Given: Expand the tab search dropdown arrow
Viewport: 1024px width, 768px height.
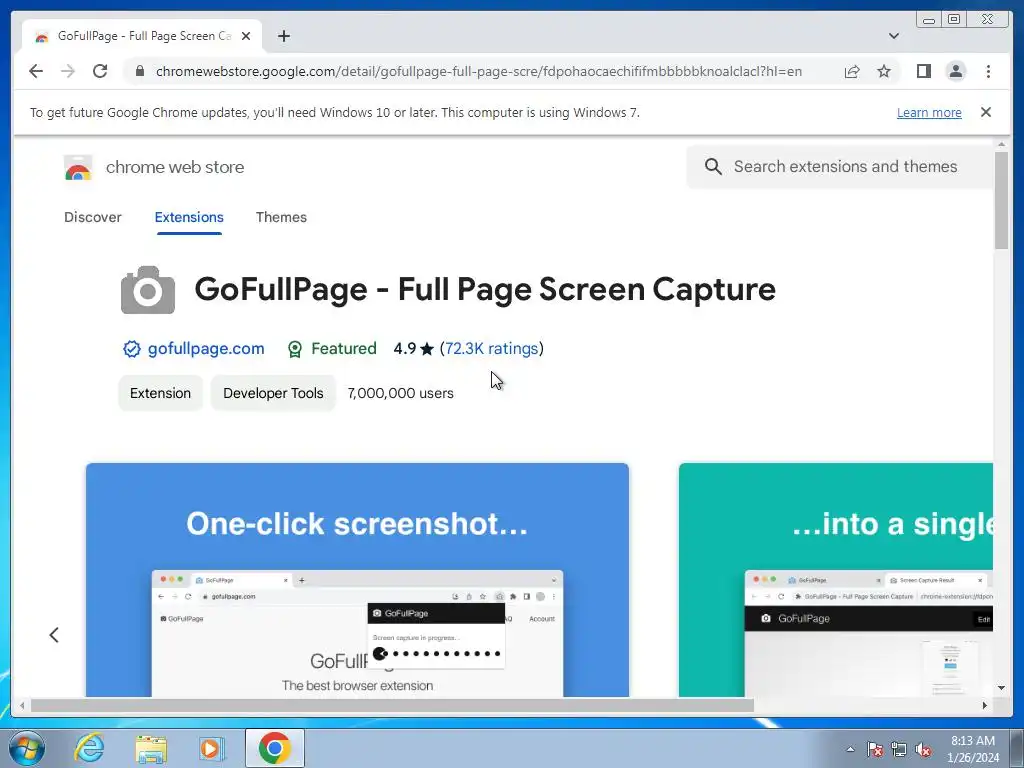Looking at the screenshot, I should [x=893, y=36].
